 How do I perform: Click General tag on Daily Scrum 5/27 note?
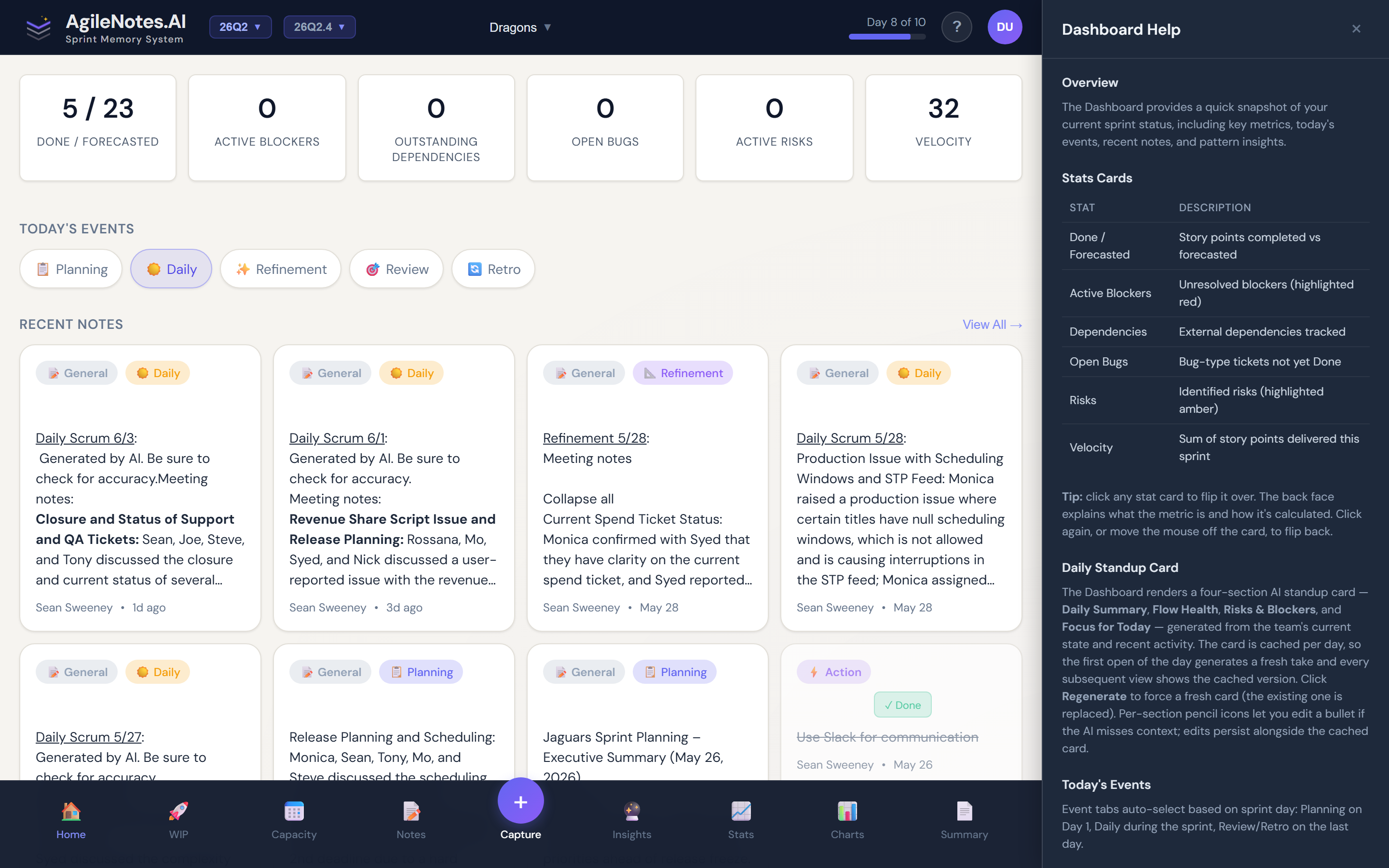point(77,672)
